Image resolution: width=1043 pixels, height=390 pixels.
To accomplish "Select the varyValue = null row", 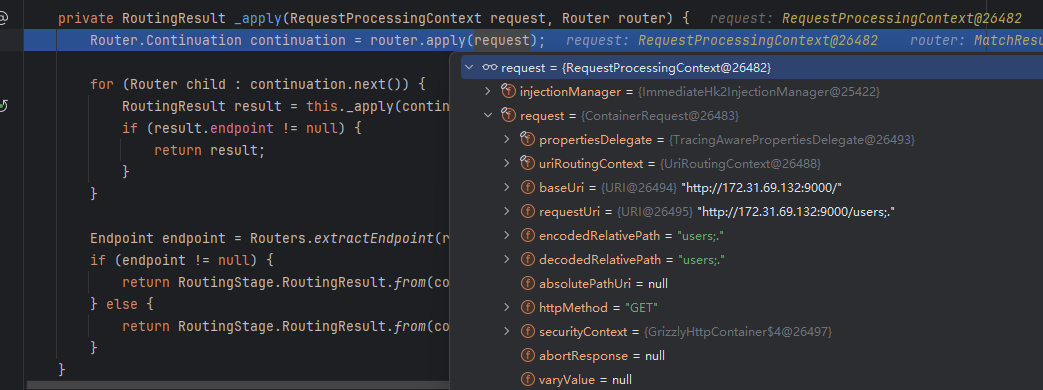I will coord(746,380).
